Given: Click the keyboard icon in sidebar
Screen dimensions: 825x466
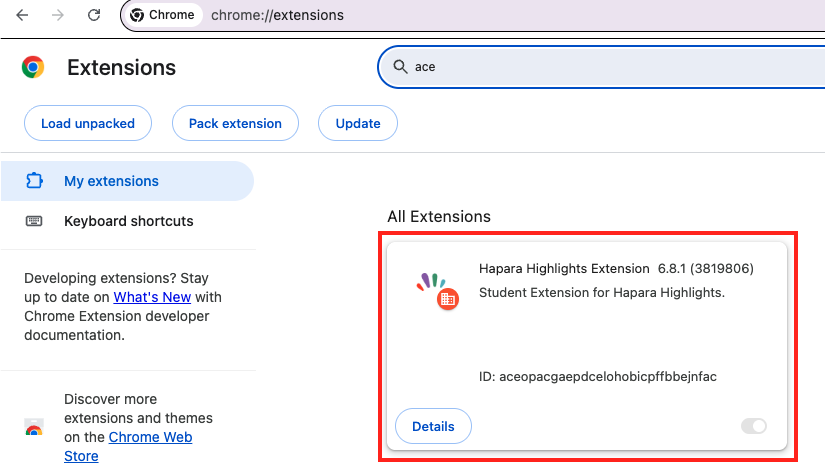Looking at the screenshot, I should click(x=34, y=221).
